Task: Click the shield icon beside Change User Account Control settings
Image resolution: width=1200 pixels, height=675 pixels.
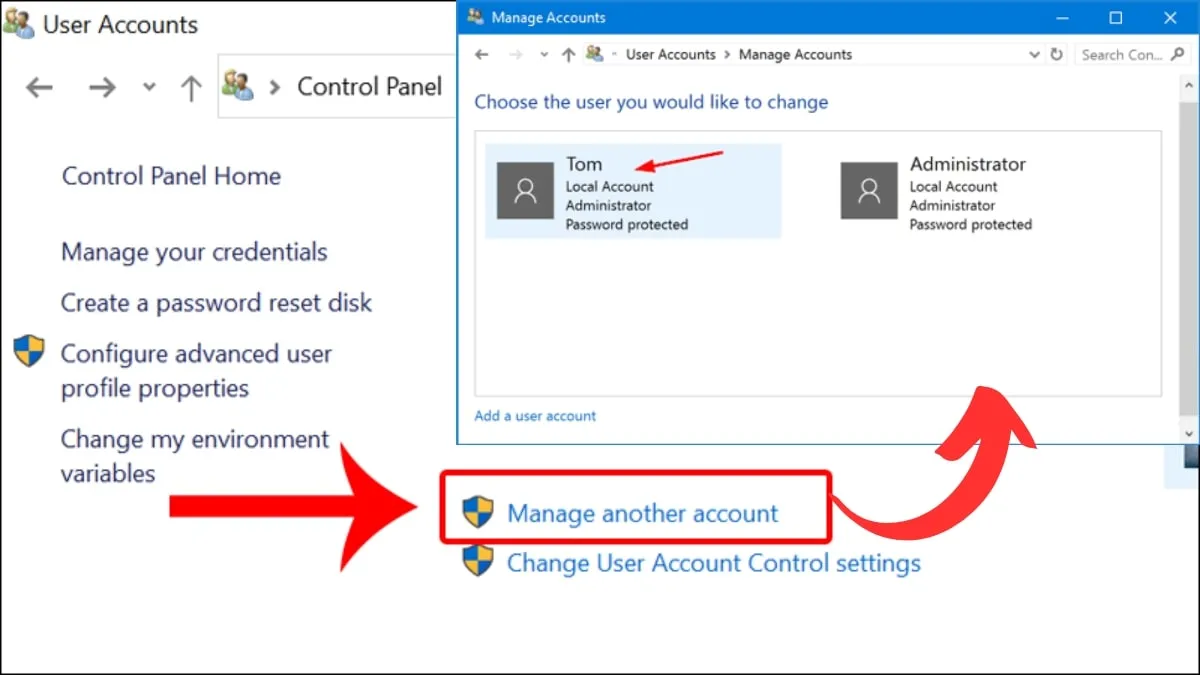Action: pos(478,561)
